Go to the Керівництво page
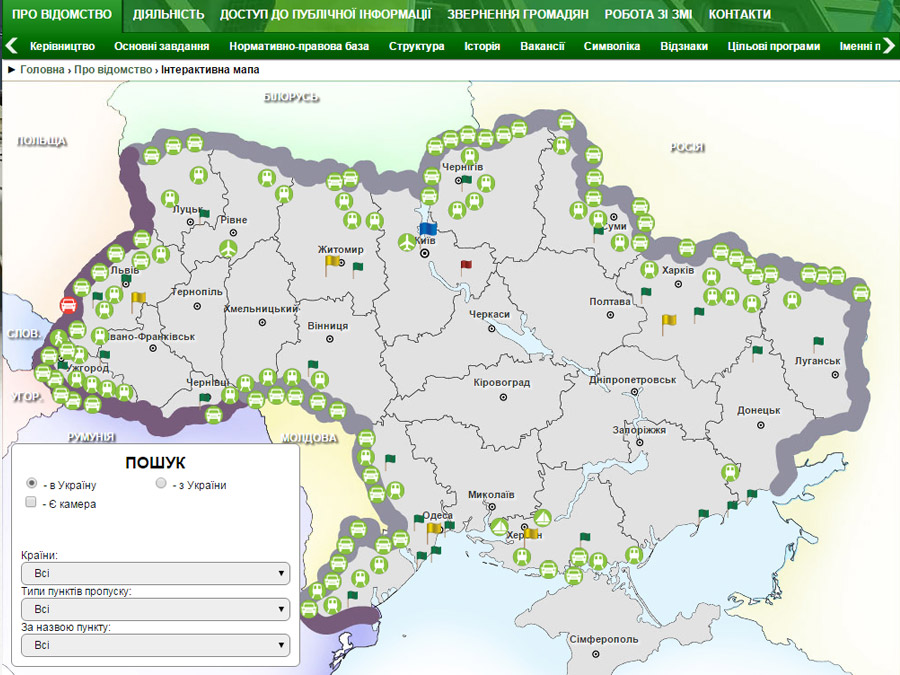 tap(63, 46)
